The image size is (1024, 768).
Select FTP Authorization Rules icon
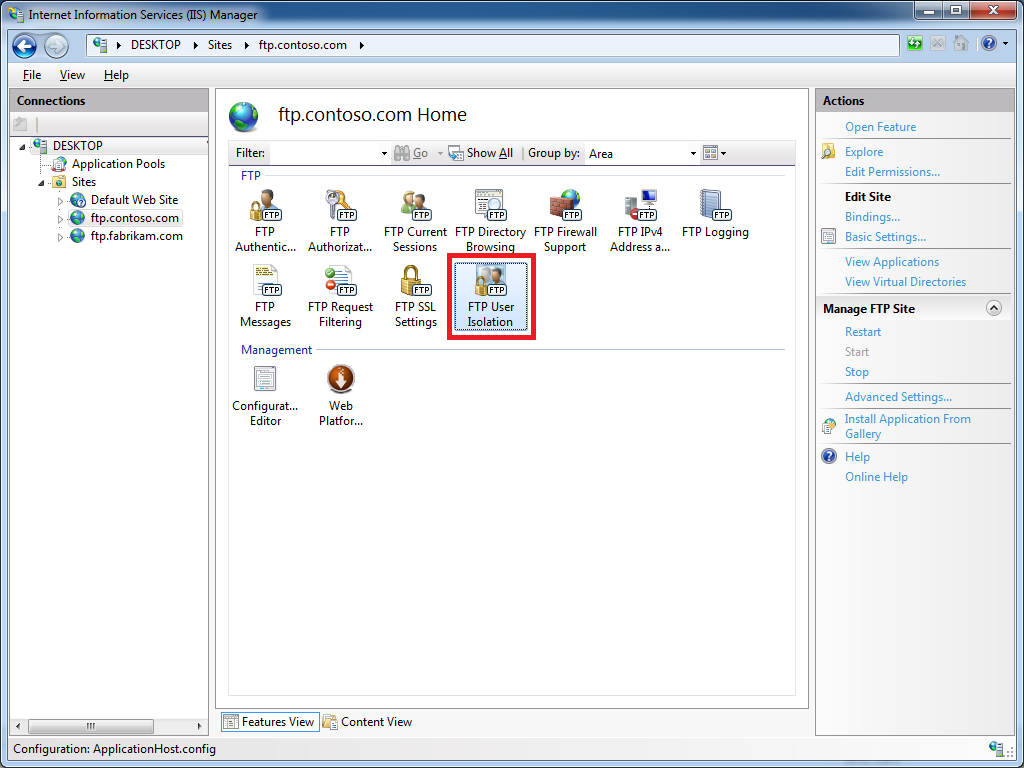(x=340, y=221)
